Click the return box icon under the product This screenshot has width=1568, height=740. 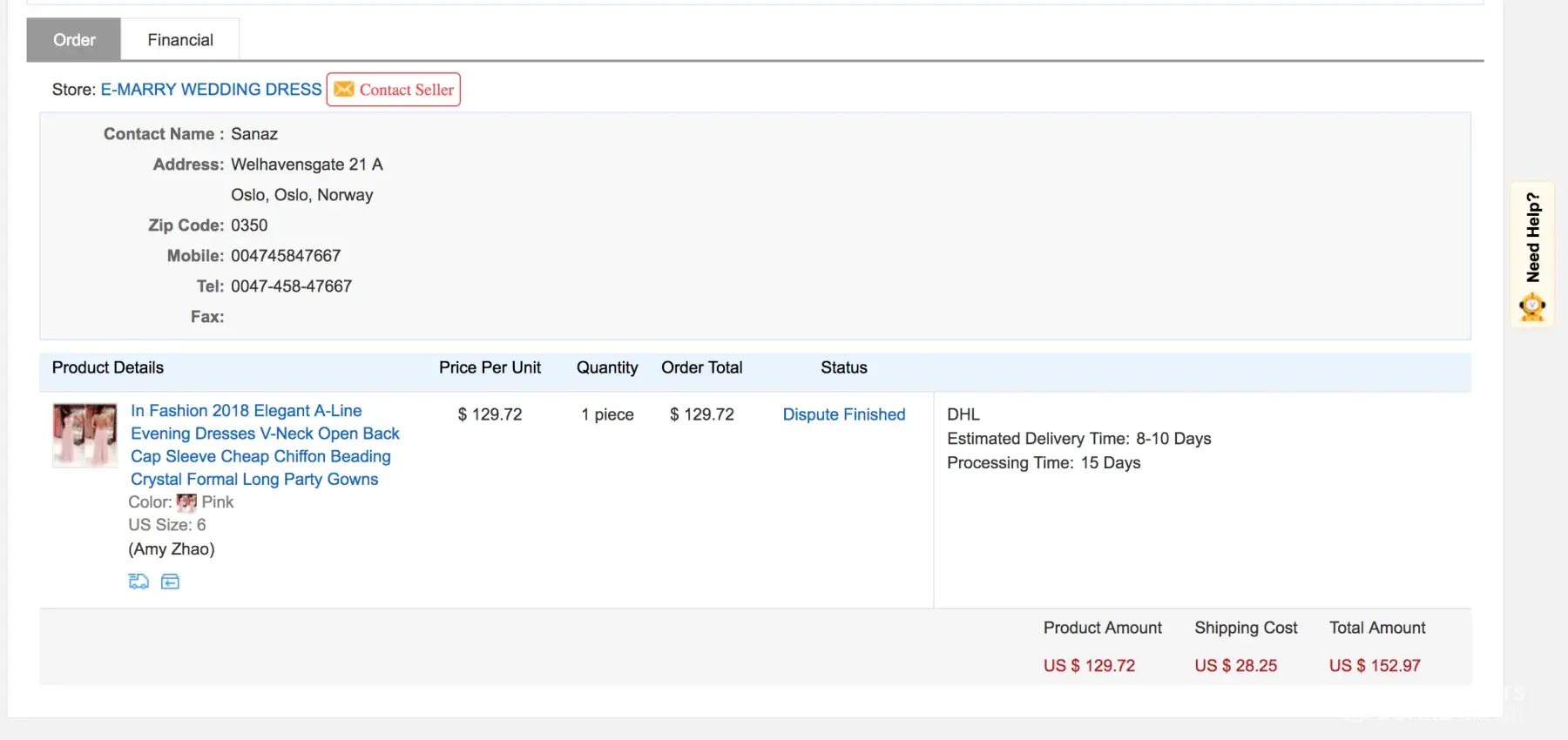coord(171,582)
